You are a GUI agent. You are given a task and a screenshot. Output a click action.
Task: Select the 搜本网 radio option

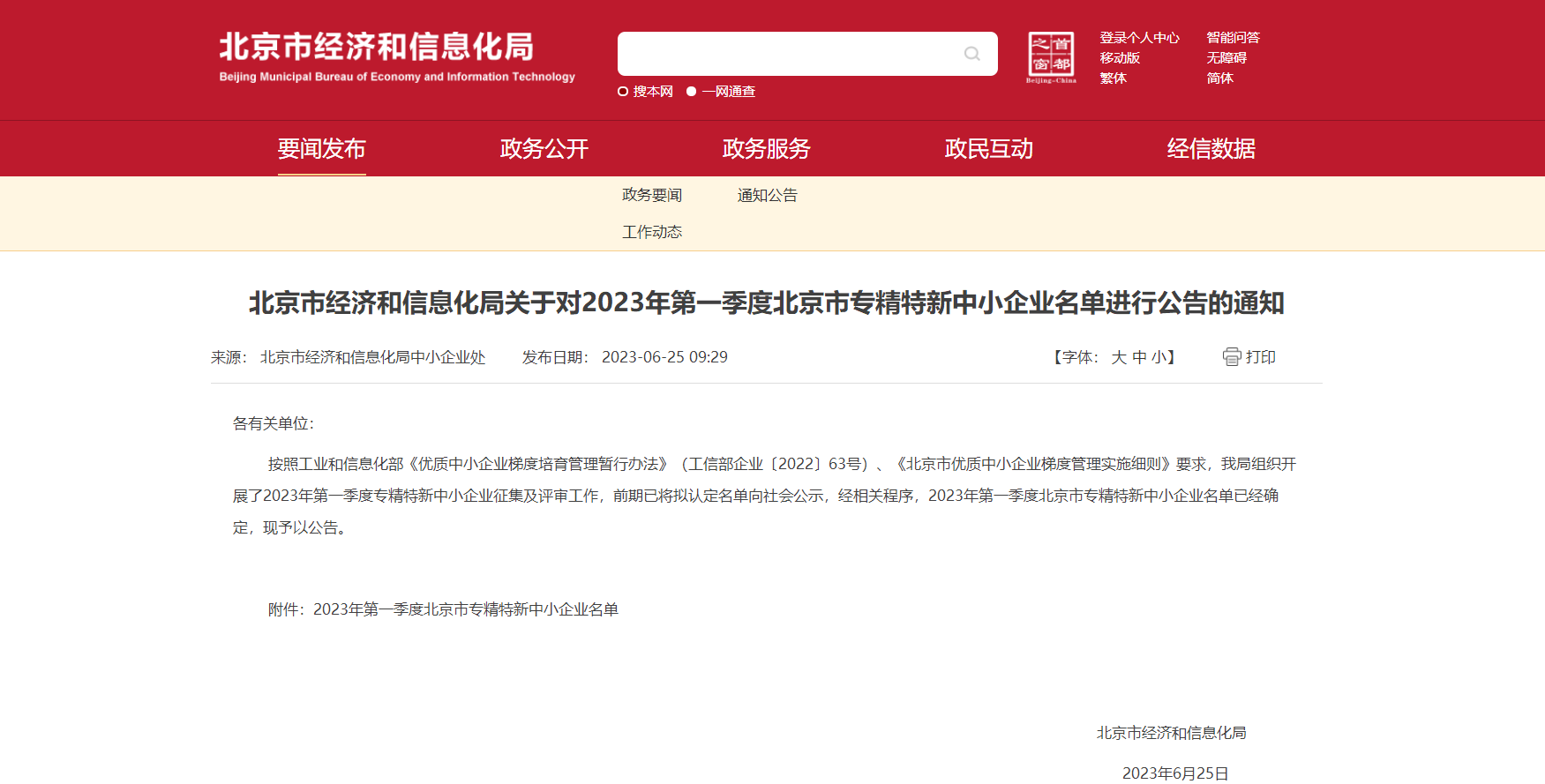pos(623,92)
